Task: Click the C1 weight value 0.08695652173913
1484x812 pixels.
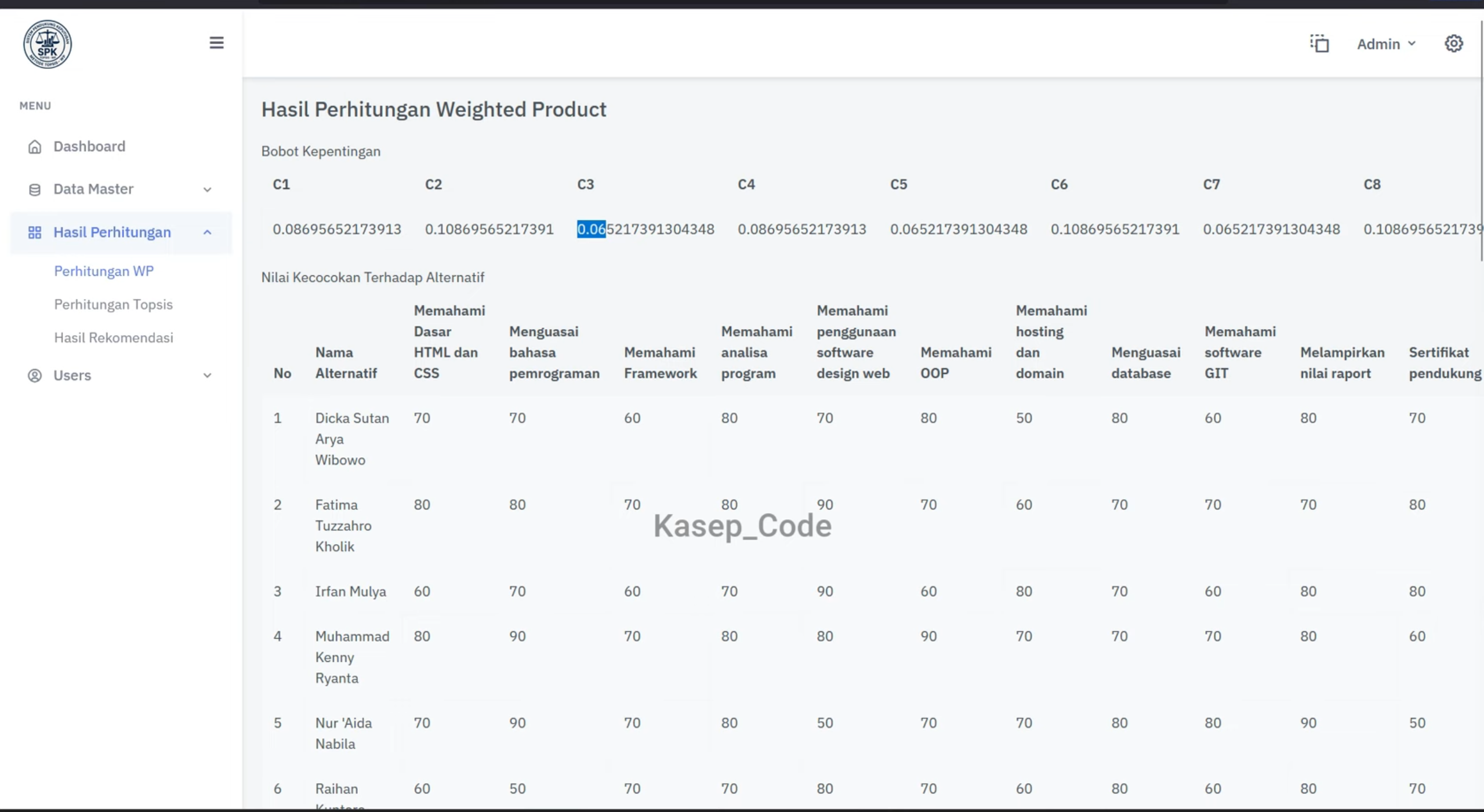Action: [x=337, y=229]
